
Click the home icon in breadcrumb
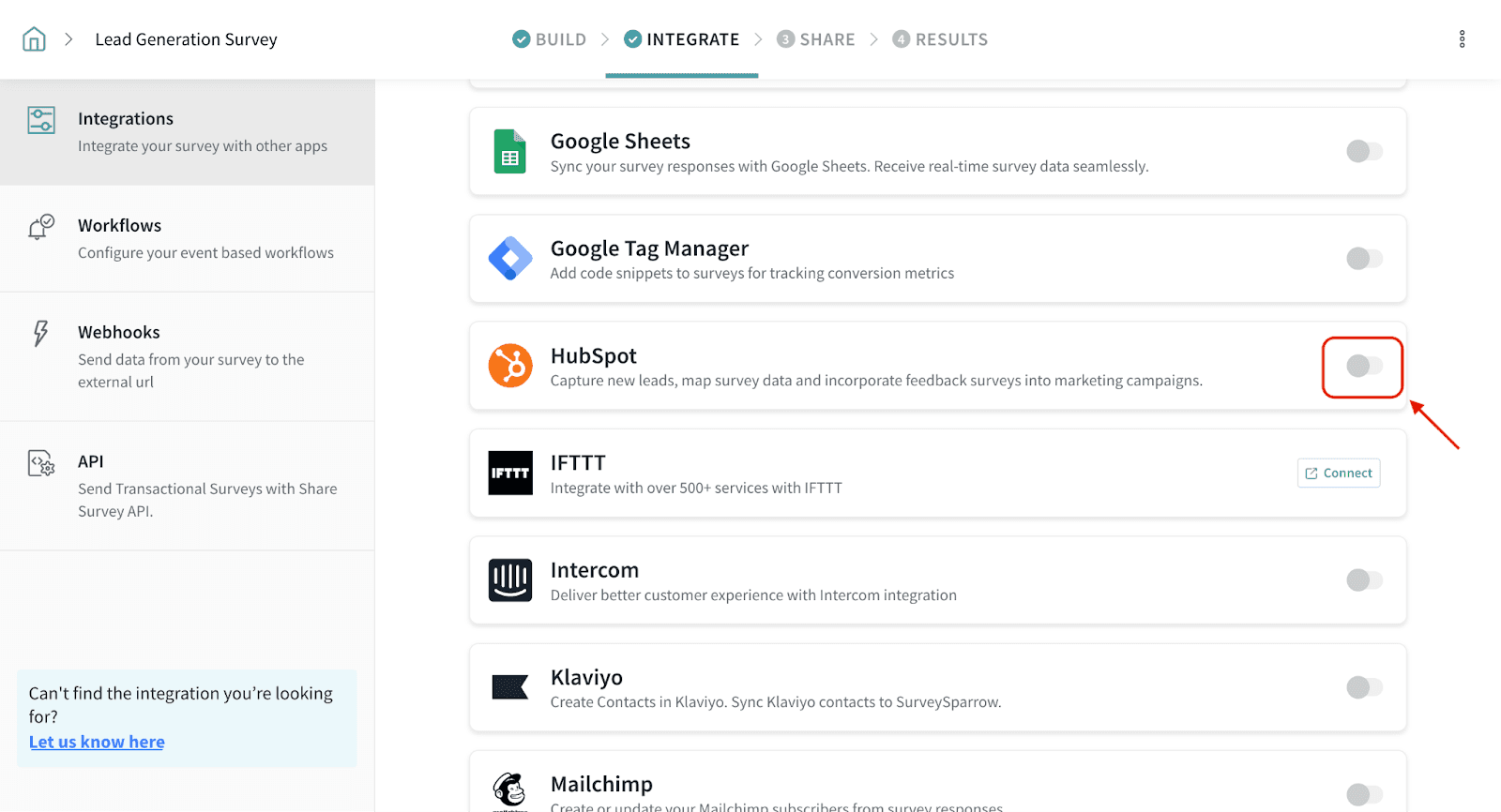coord(34,39)
